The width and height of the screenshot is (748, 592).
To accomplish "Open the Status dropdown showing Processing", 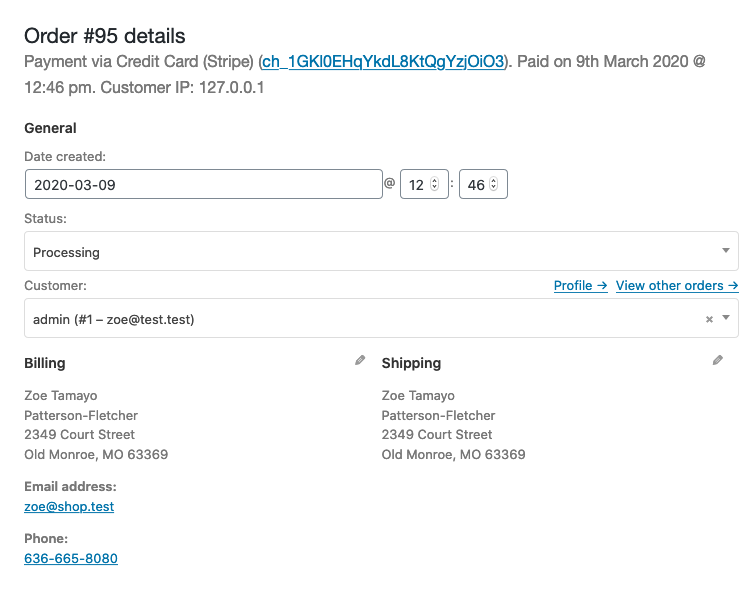I will coord(381,251).
